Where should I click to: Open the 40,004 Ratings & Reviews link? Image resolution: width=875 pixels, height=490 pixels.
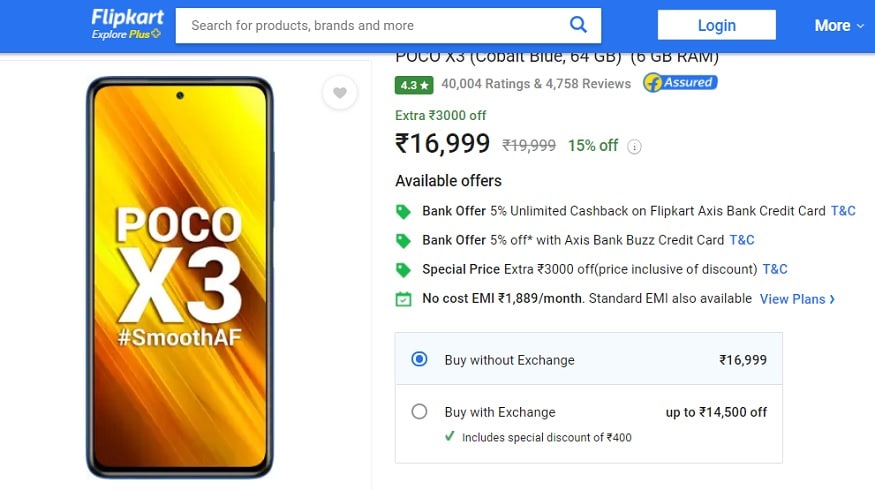[x=536, y=84]
